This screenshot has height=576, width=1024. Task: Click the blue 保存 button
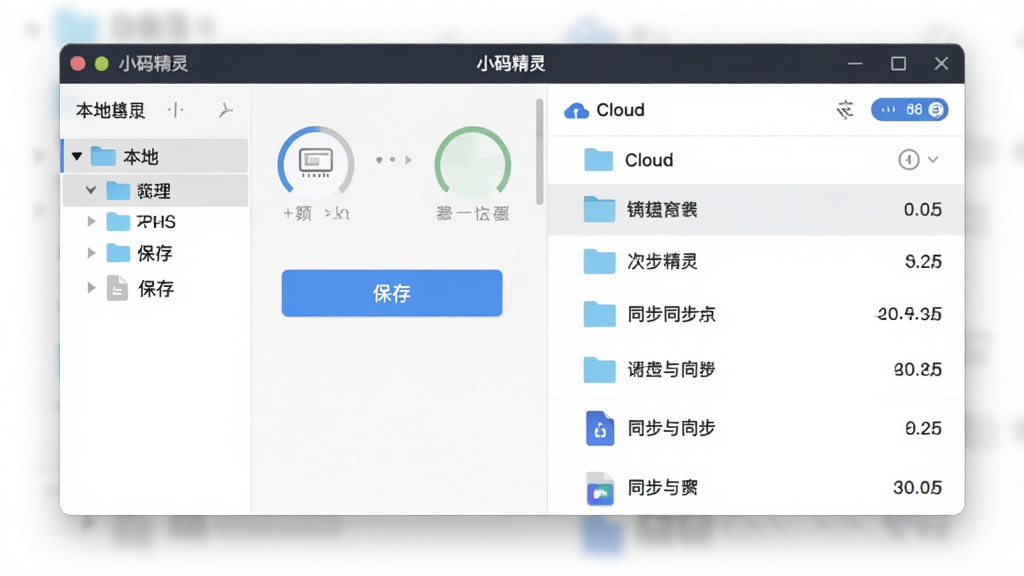tap(392, 293)
